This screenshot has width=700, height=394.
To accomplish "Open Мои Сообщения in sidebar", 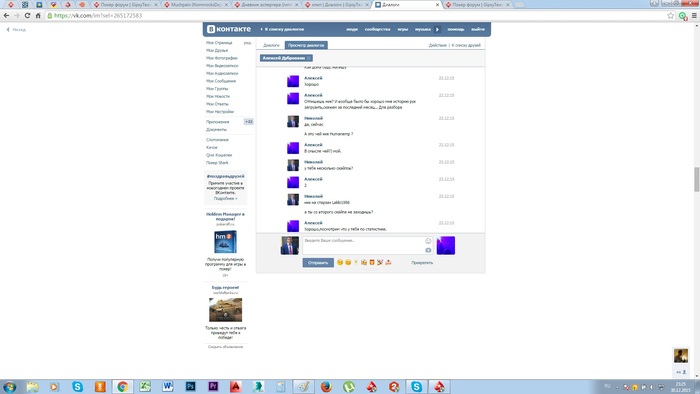I will pyautogui.click(x=221, y=81).
